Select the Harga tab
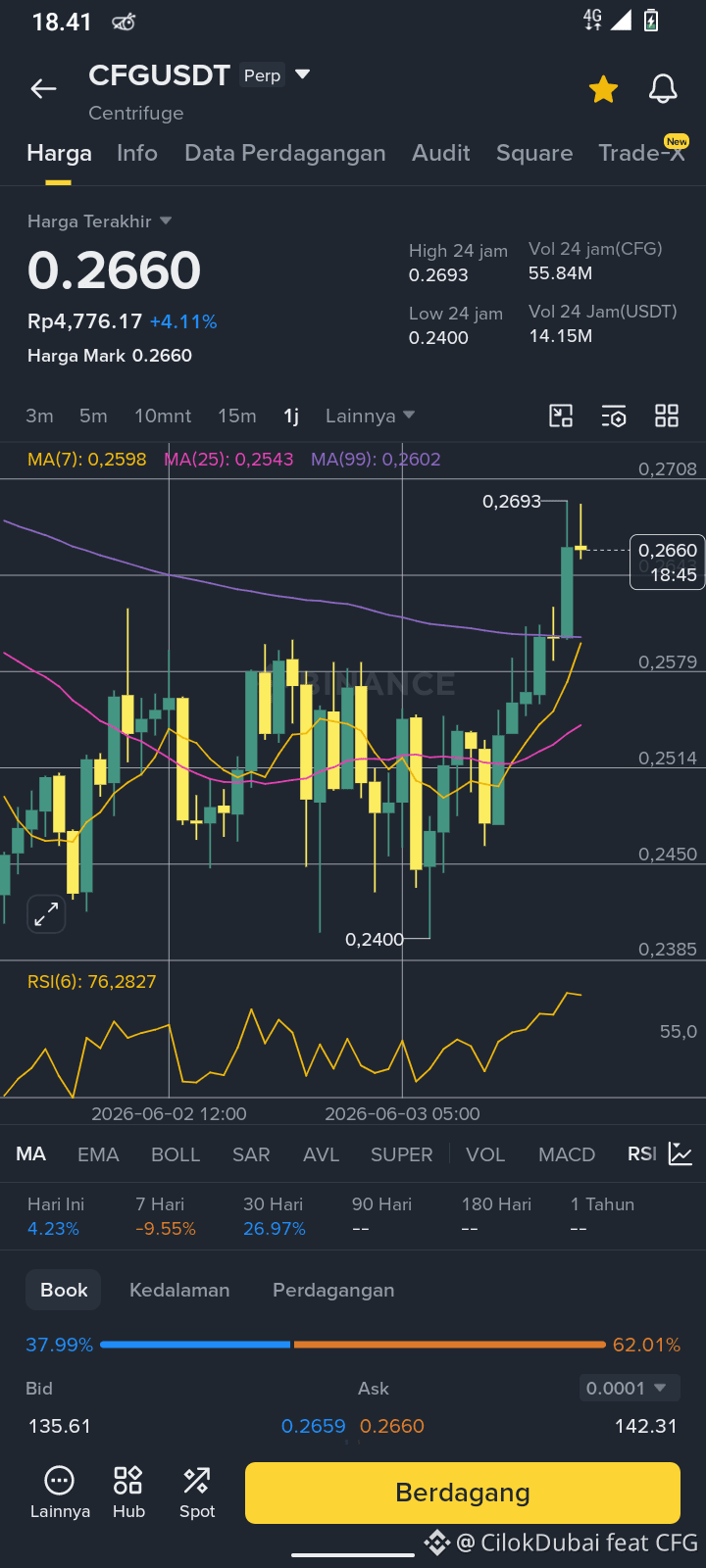 (59, 153)
